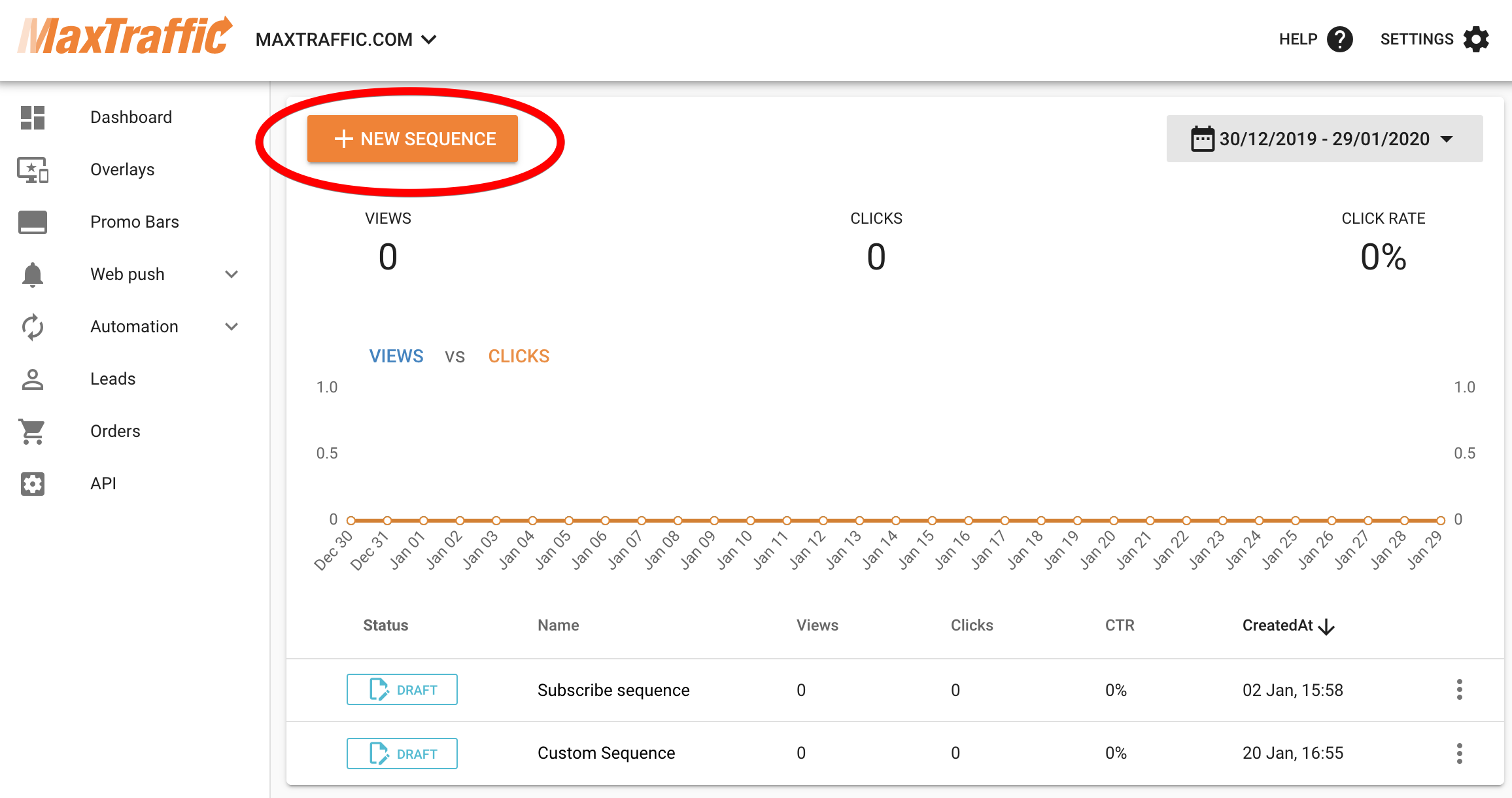Screen dimensions: 1512x798
Task: Click the Leads person icon
Action: [33, 379]
